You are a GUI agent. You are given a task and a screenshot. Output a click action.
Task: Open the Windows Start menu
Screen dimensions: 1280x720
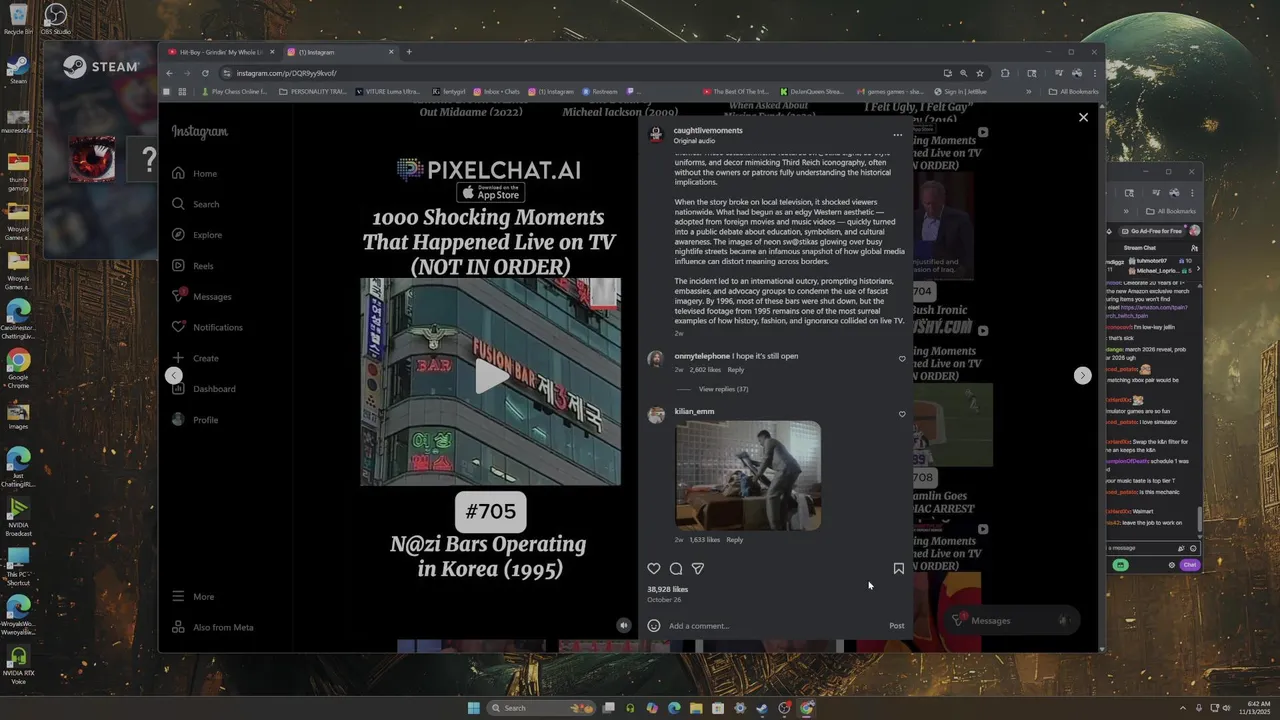click(474, 708)
